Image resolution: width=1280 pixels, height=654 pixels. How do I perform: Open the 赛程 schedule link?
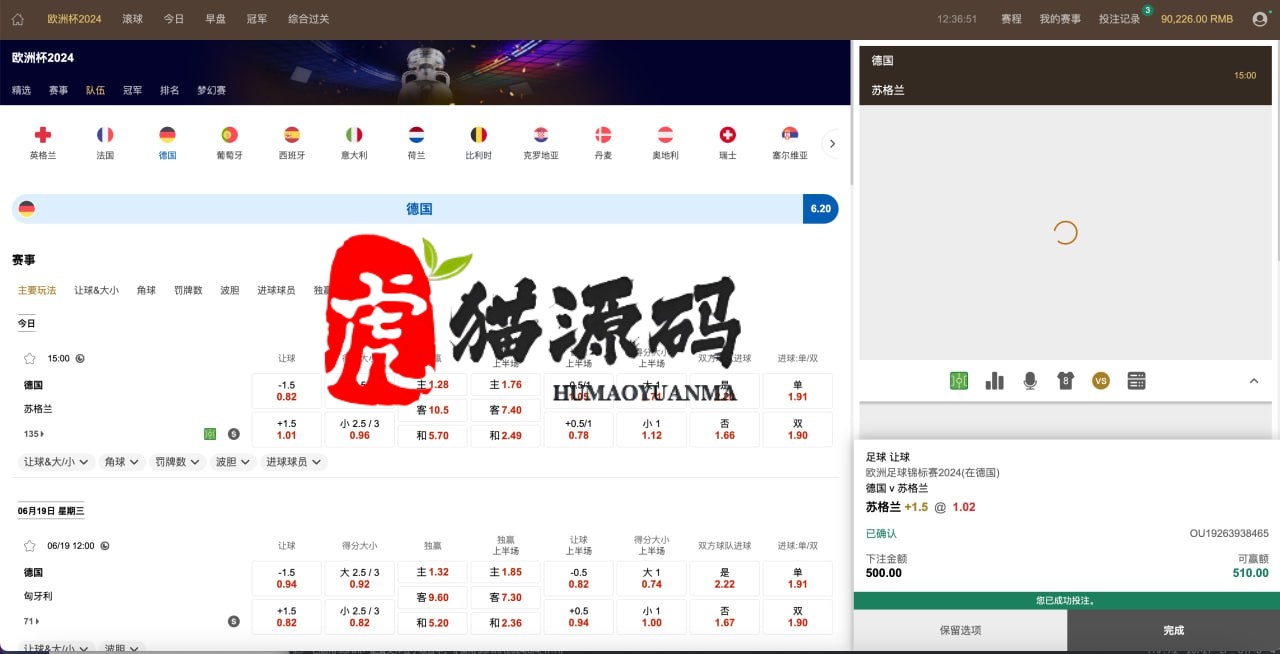pos(1011,19)
